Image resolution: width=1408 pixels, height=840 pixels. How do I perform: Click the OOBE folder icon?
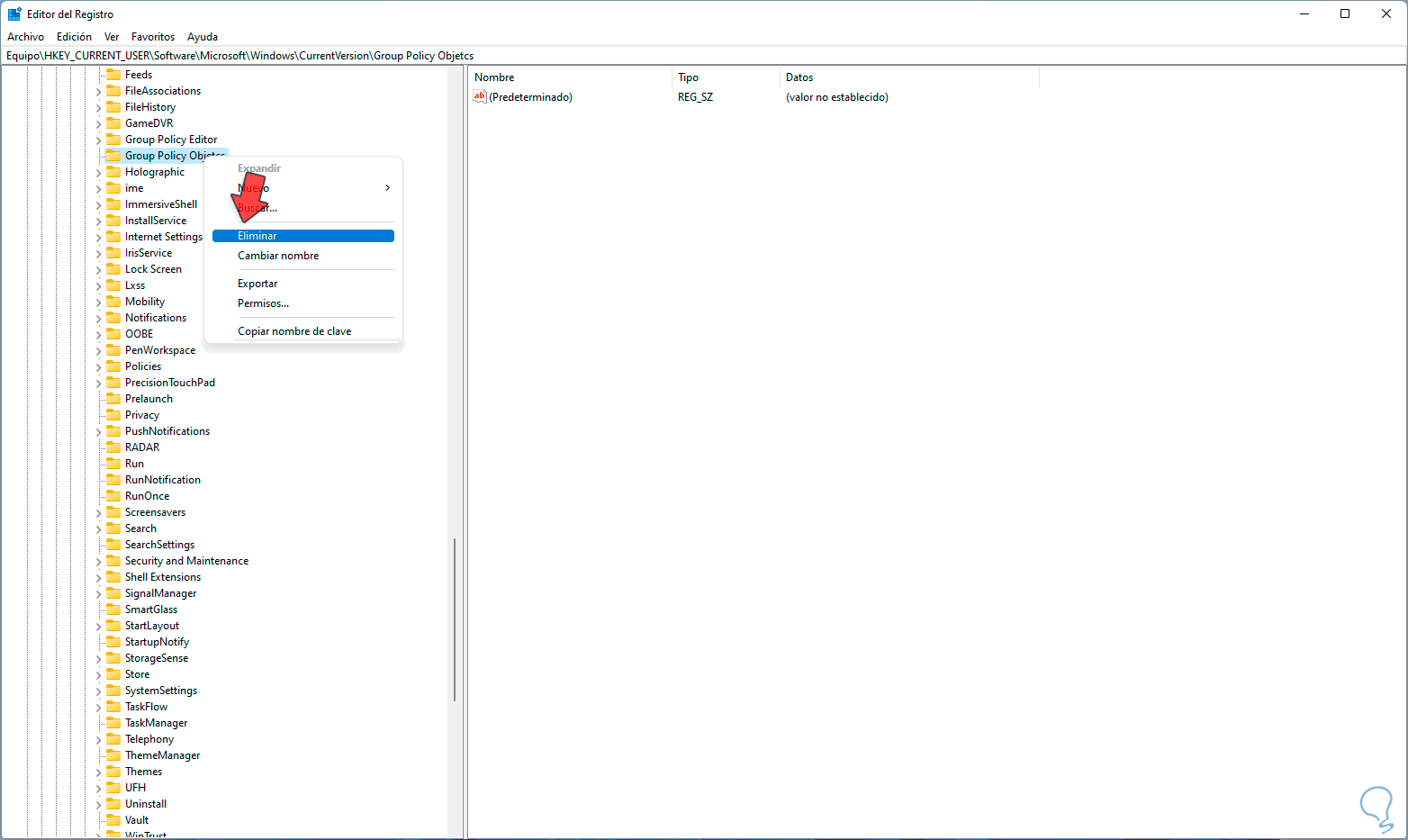point(113,334)
